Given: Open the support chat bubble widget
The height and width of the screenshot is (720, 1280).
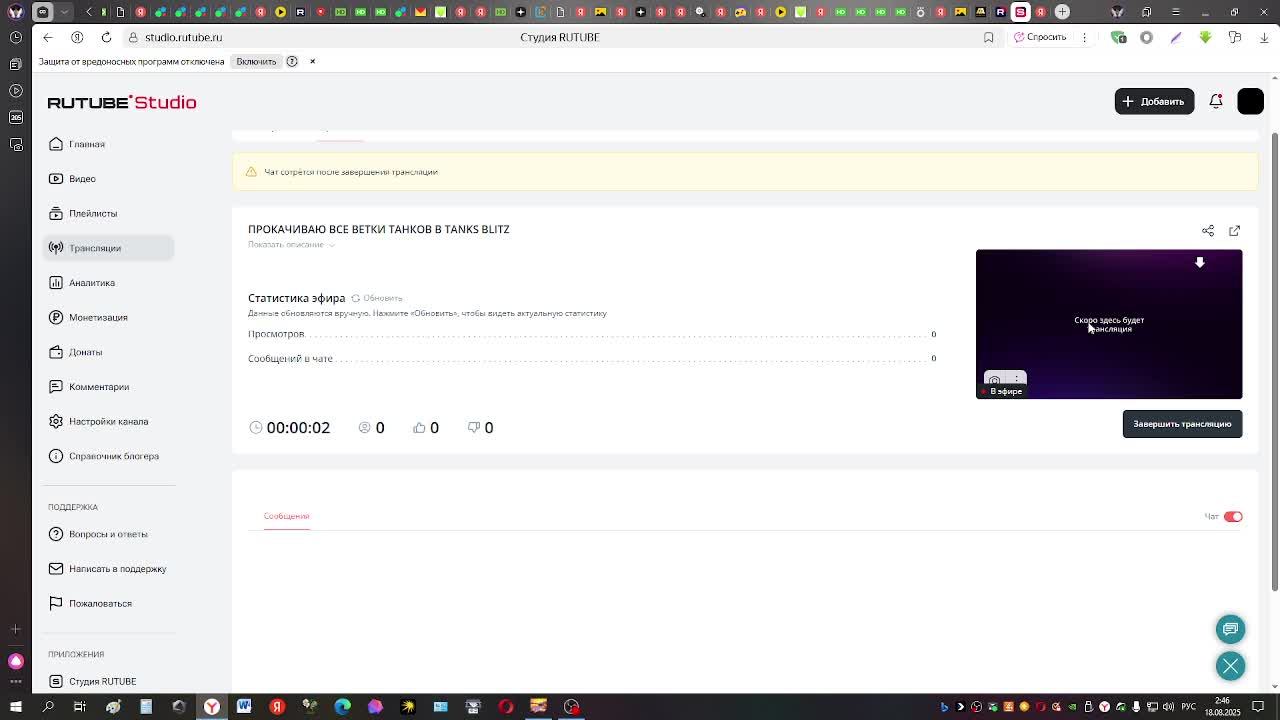Looking at the screenshot, I should tap(1230, 629).
